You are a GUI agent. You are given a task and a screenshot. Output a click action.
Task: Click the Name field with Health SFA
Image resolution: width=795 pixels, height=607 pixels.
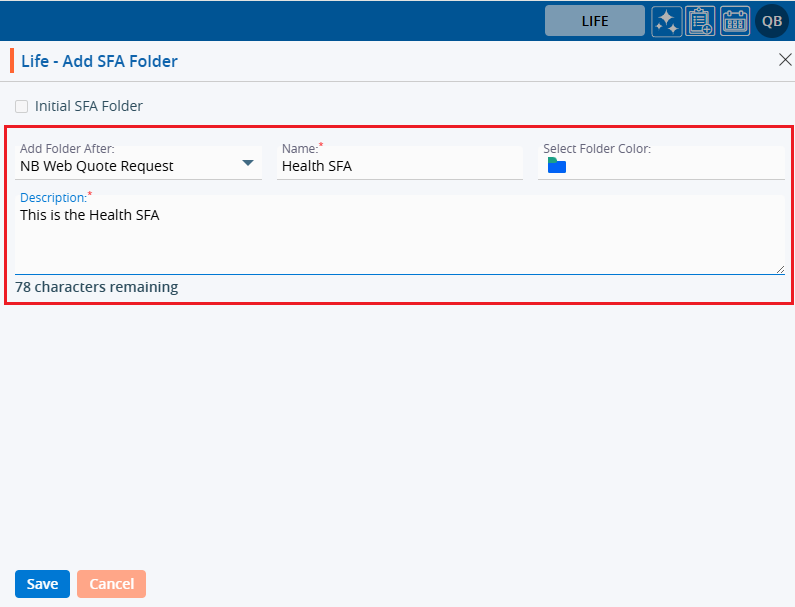[x=399, y=166]
